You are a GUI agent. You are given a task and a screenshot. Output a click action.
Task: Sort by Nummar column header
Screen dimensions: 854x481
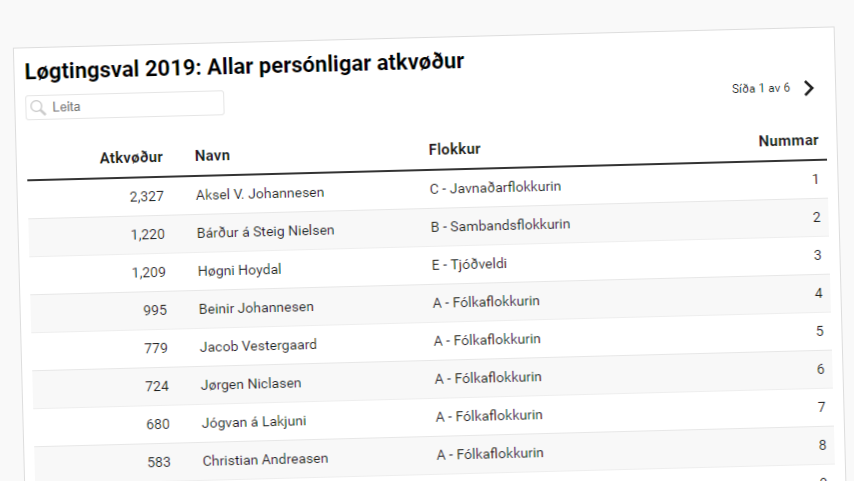pos(788,141)
